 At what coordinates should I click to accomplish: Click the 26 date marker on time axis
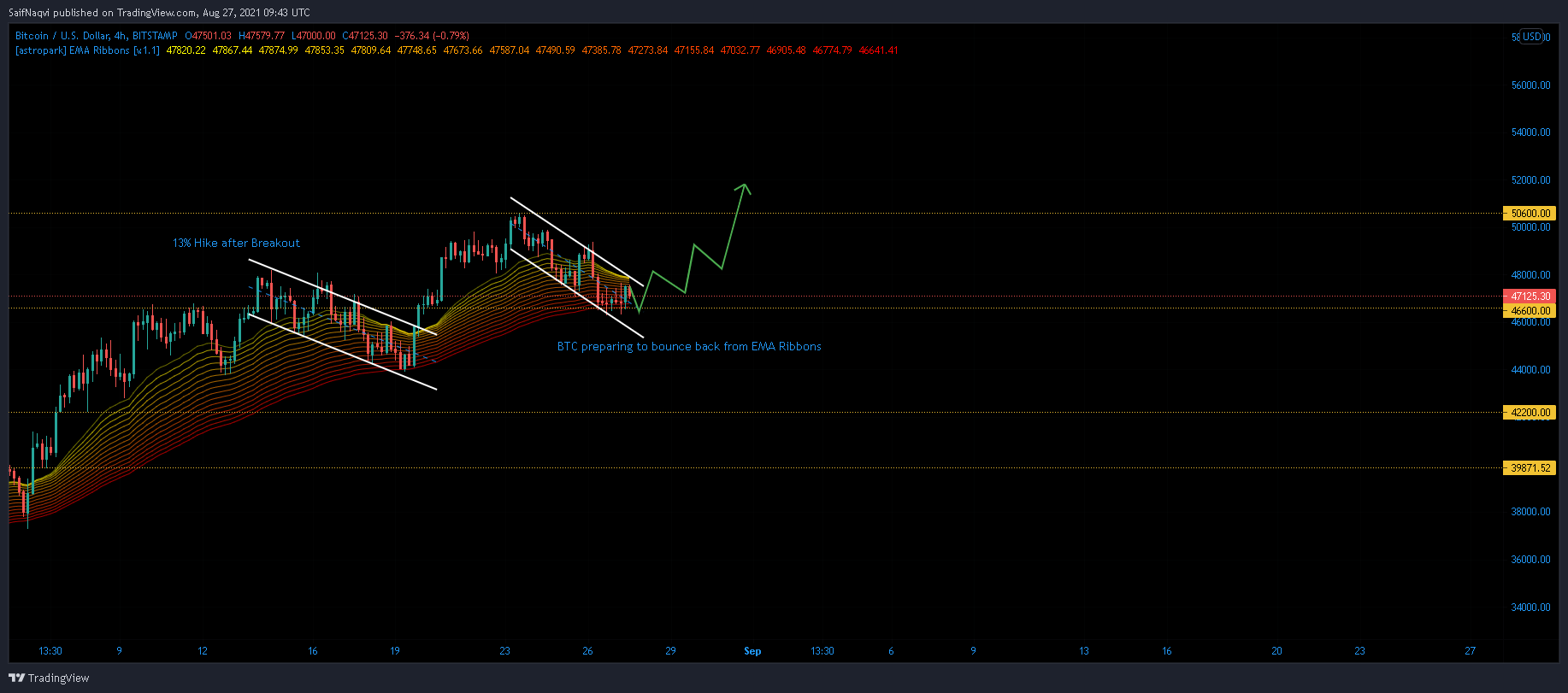coord(587,651)
